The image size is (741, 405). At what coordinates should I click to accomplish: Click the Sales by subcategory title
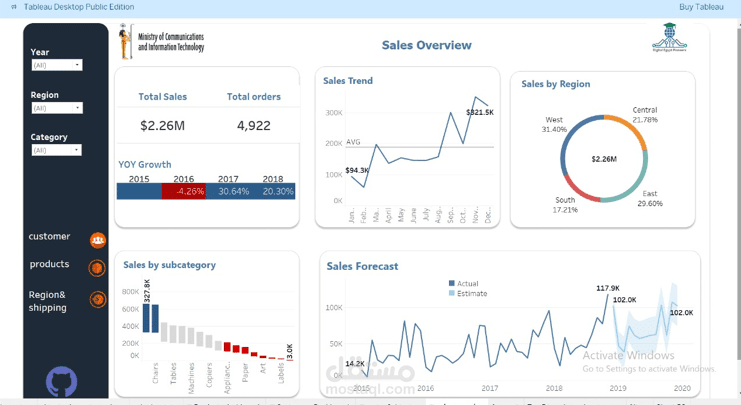[x=170, y=265]
